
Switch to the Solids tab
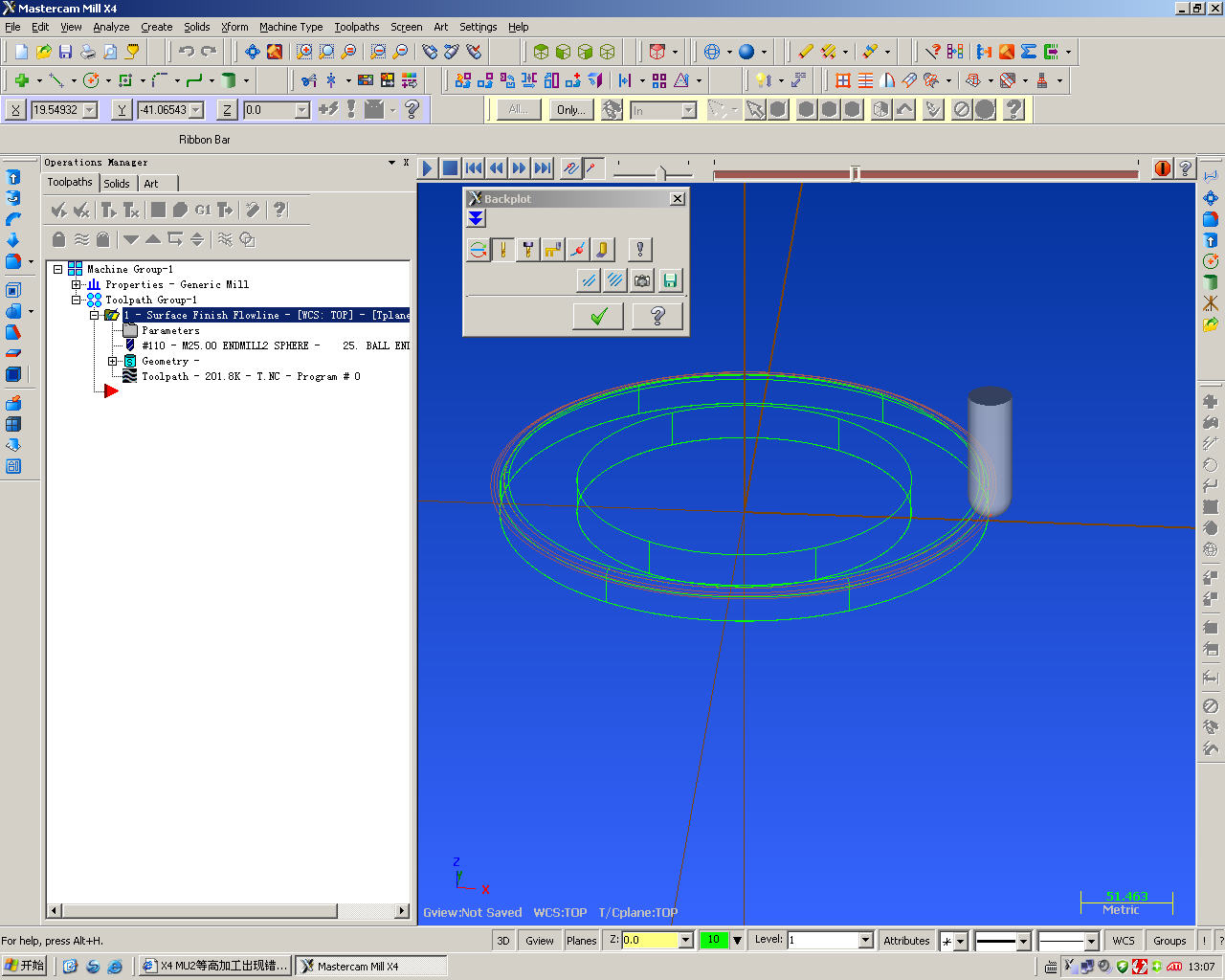(117, 183)
